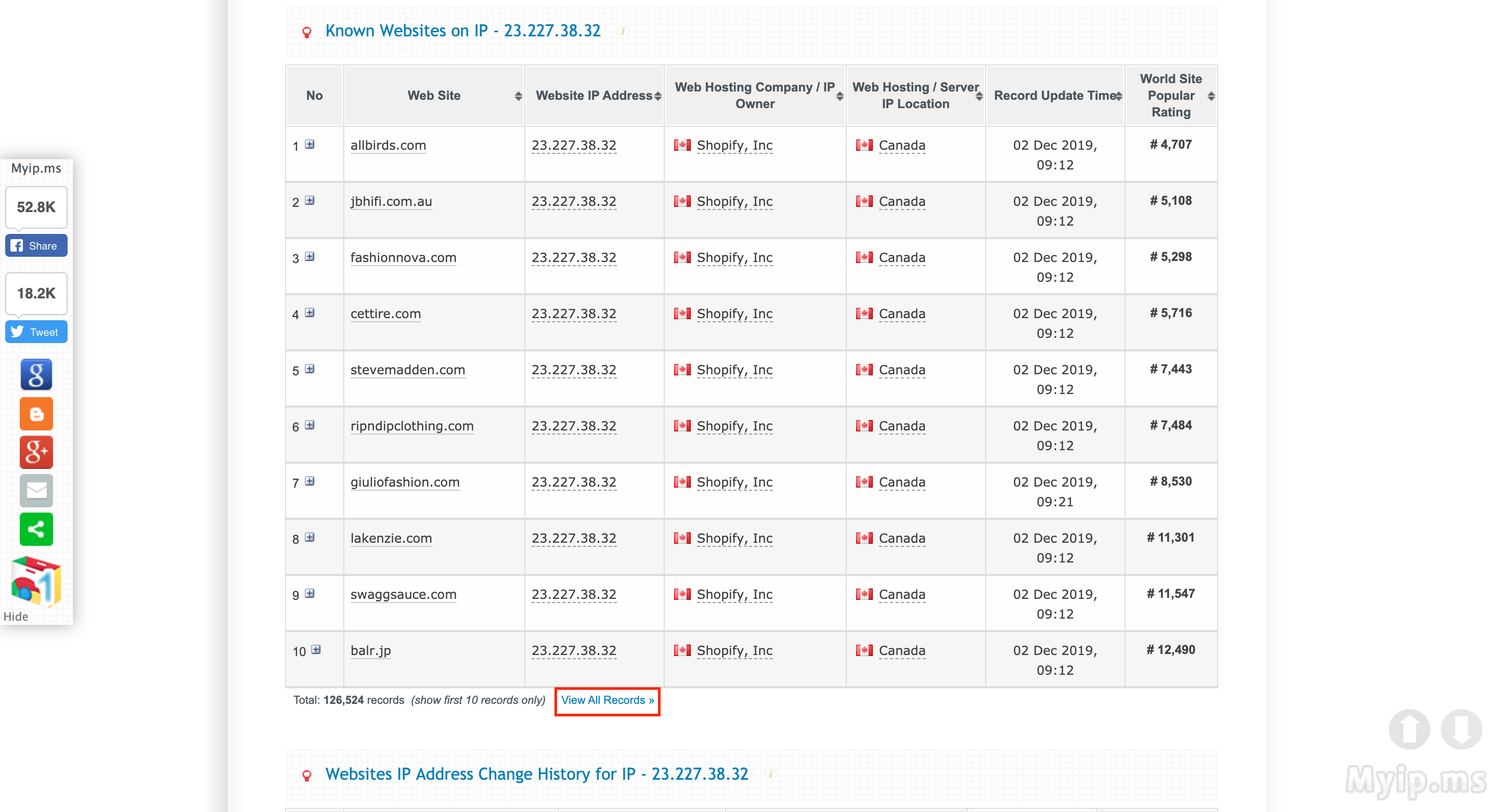This screenshot has height=812, width=1498.
Task: Click Canada flag icon in cettire.com location
Action: tap(864, 313)
